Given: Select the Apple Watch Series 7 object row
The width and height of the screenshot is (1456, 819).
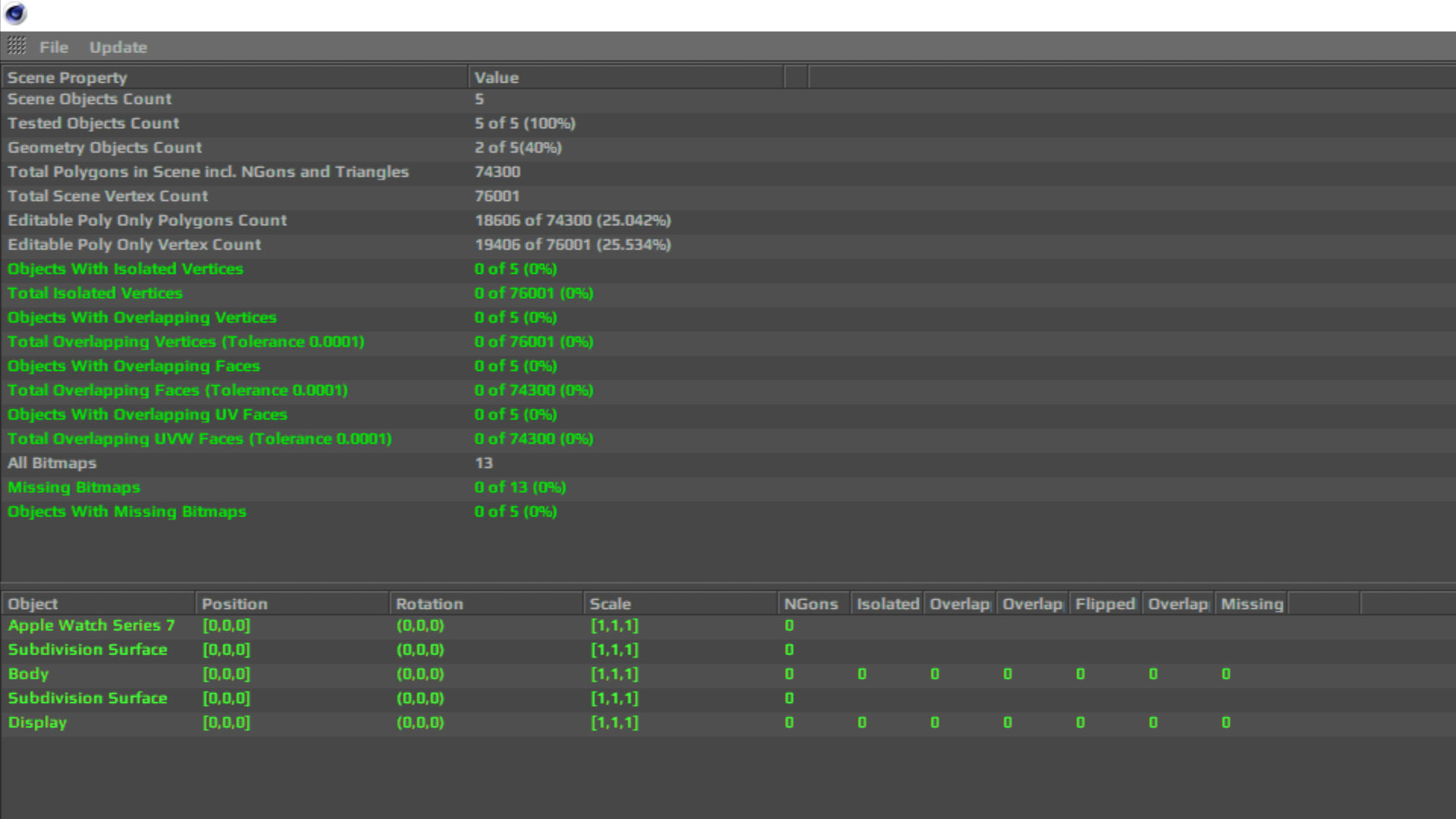Looking at the screenshot, I should pyautogui.click(x=91, y=626).
